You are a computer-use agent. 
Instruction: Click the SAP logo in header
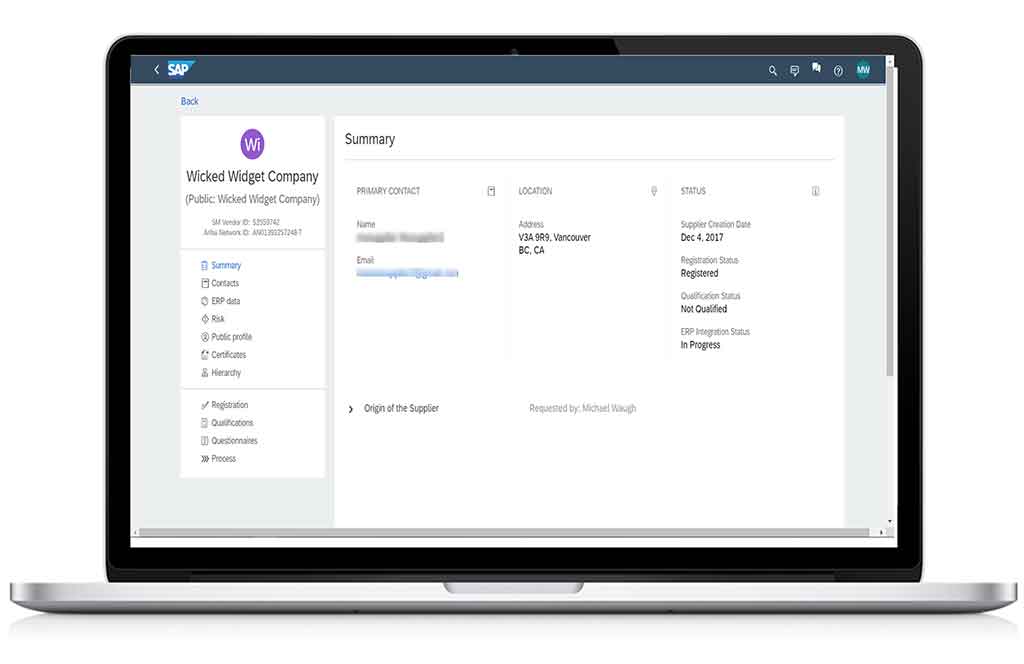click(180, 69)
